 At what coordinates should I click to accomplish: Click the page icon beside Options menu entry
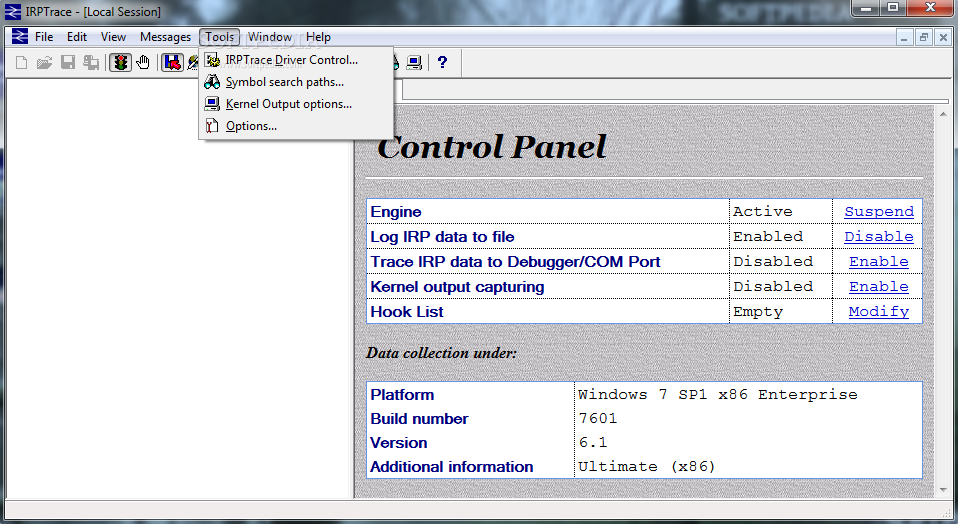click(212, 126)
